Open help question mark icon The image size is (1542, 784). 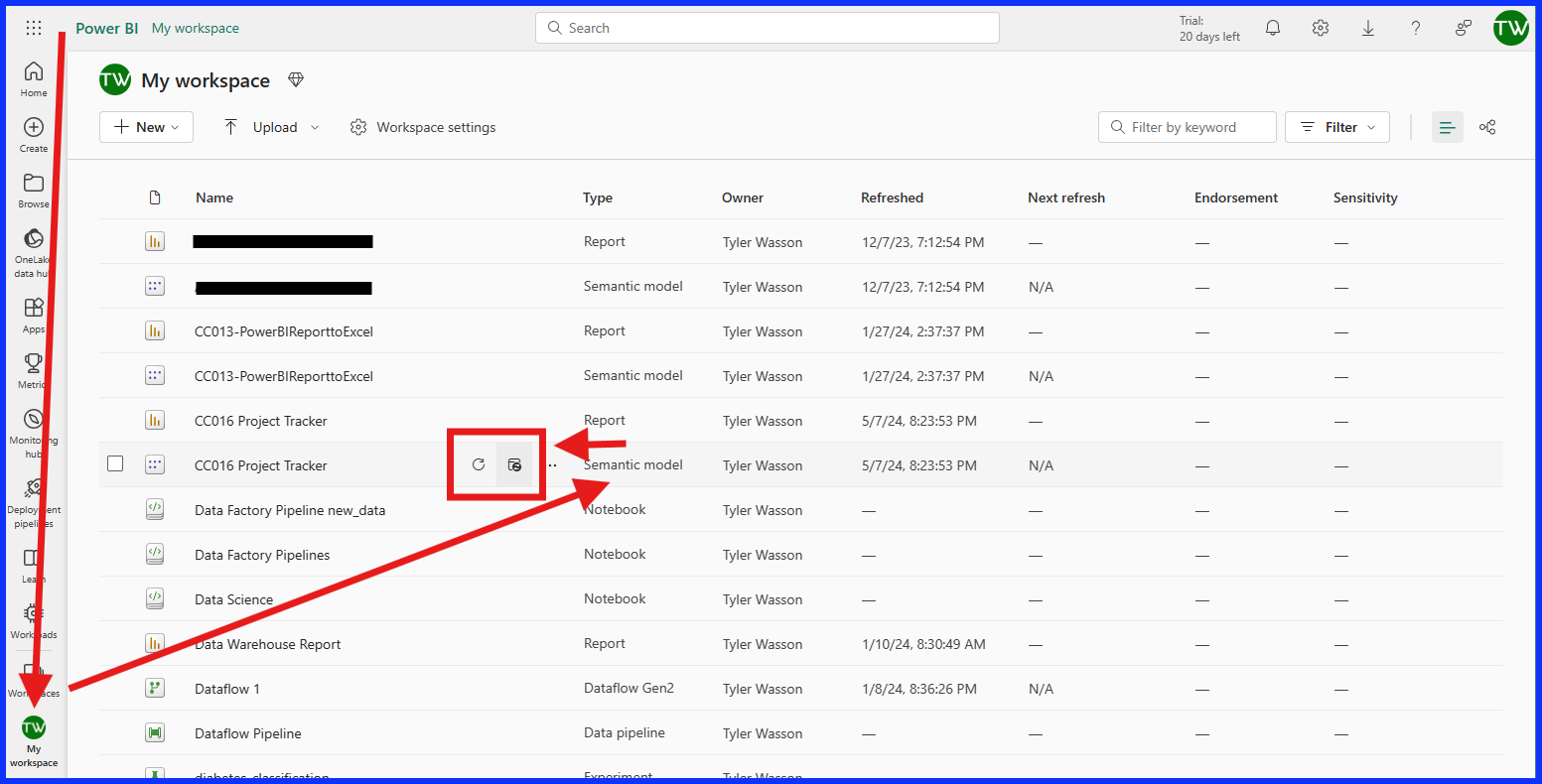pos(1416,28)
